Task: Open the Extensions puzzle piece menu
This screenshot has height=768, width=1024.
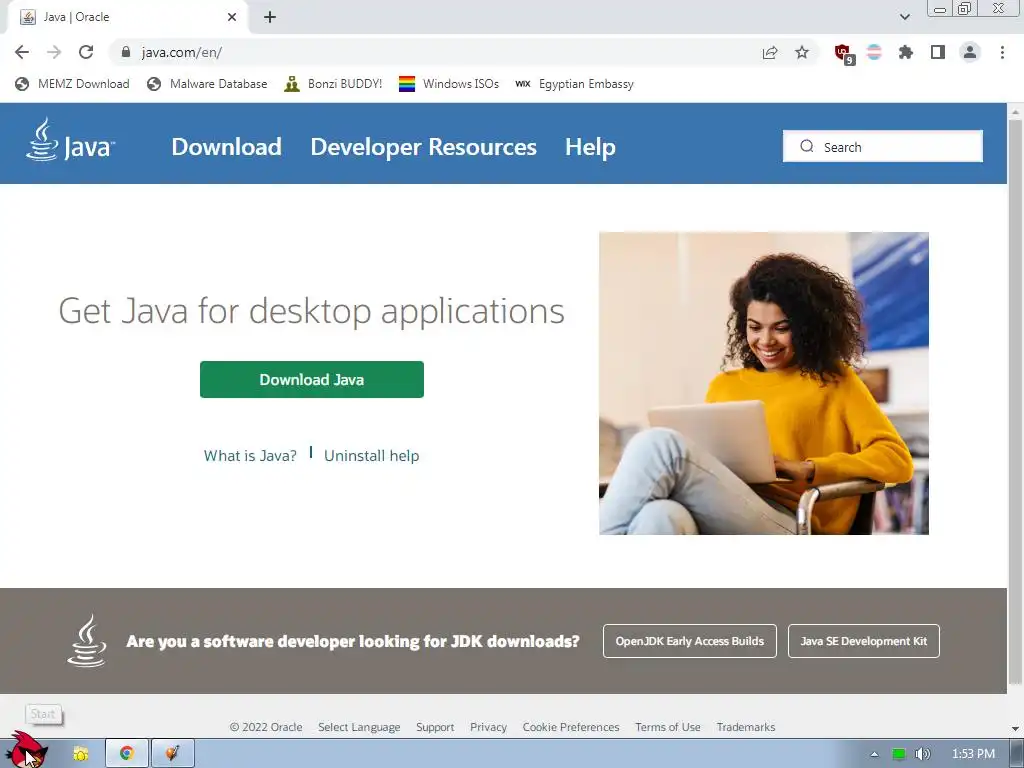Action: click(905, 52)
